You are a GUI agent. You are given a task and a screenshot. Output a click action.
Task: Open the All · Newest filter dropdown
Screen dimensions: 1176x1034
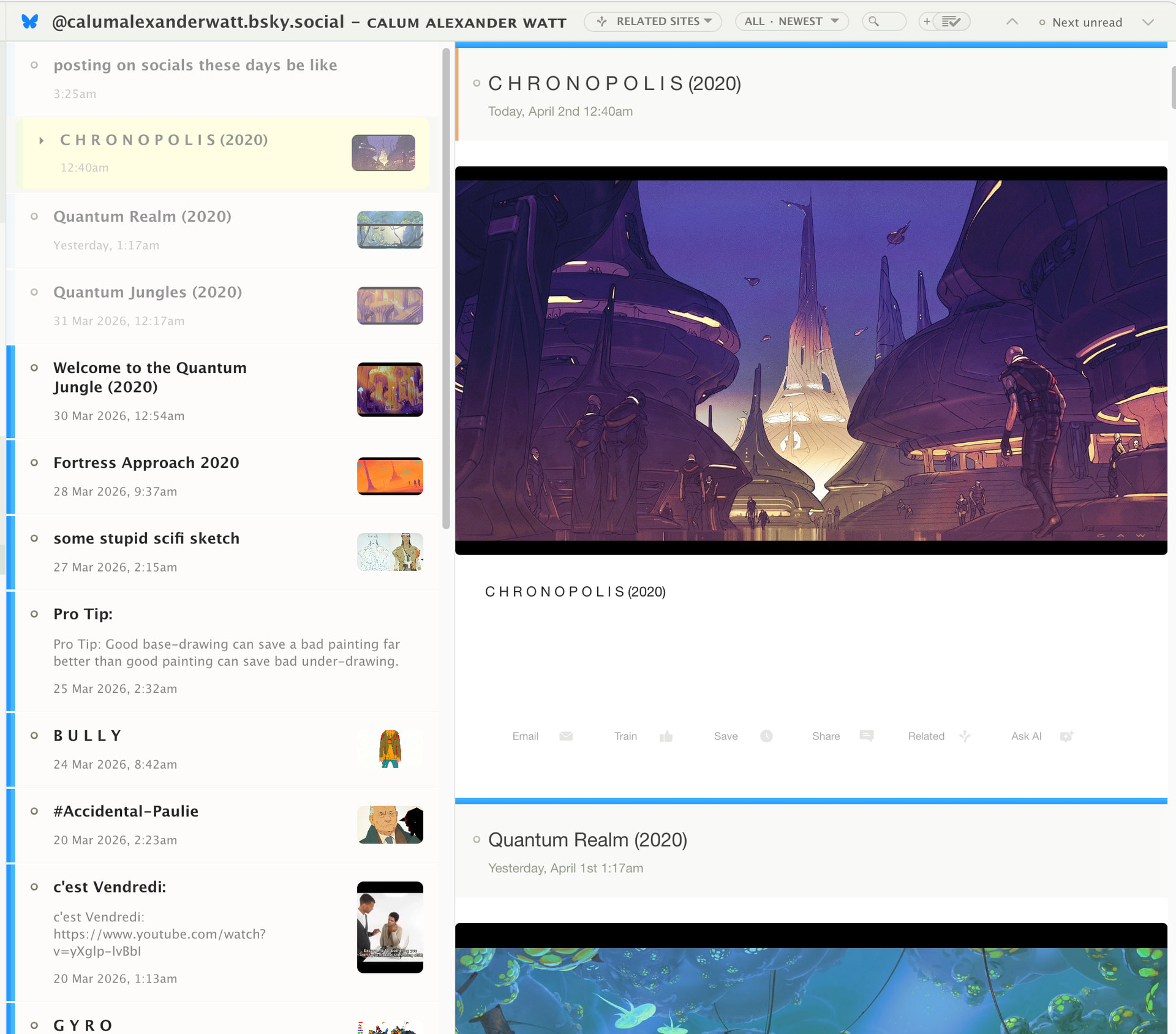791,22
